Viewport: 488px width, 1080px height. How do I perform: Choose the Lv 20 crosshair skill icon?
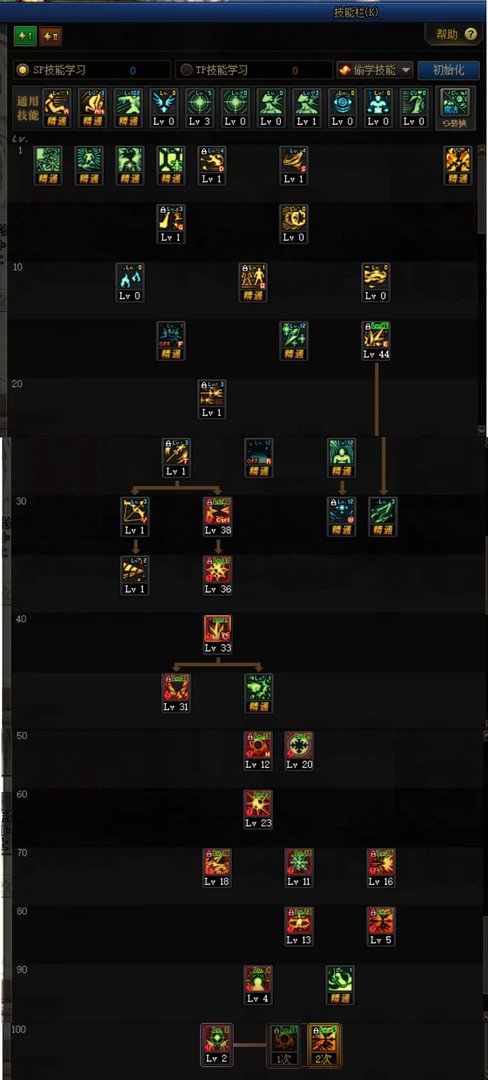(x=299, y=751)
